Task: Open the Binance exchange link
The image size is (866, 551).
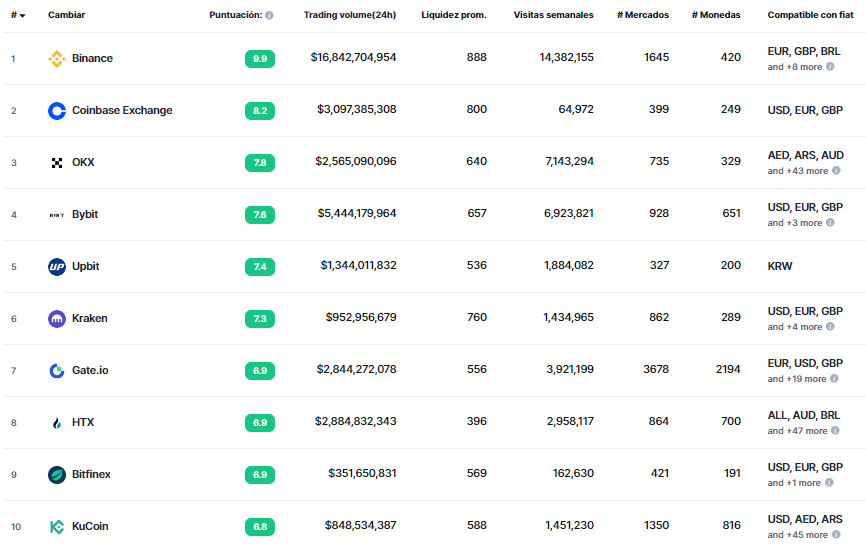Action: pos(92,59)
